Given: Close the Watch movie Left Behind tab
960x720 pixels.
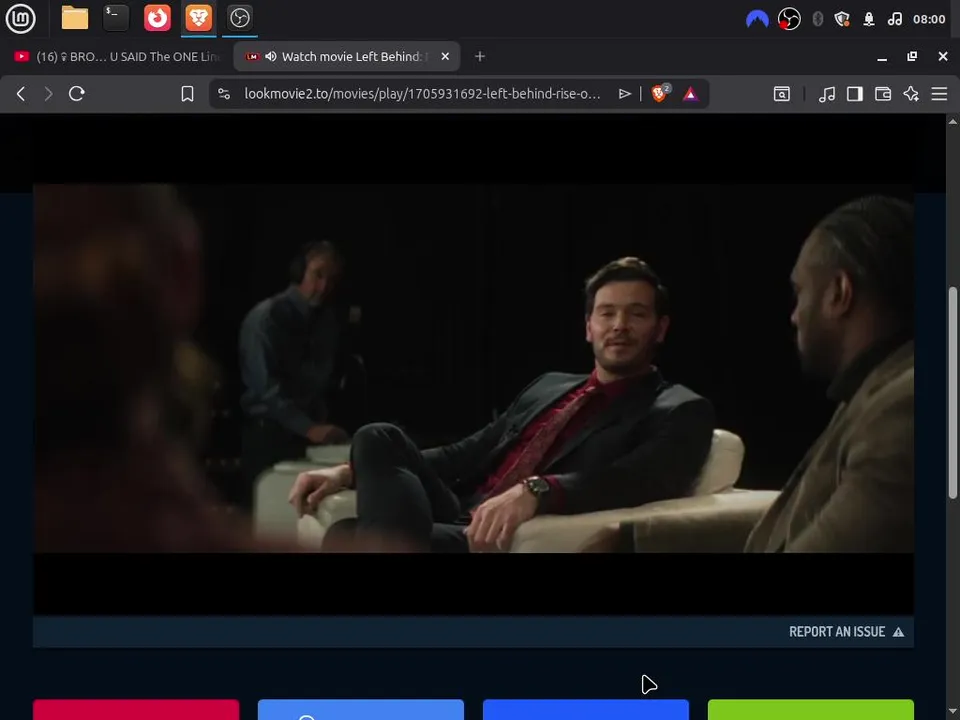Looking at the screenshot, I should coord(445,56).
